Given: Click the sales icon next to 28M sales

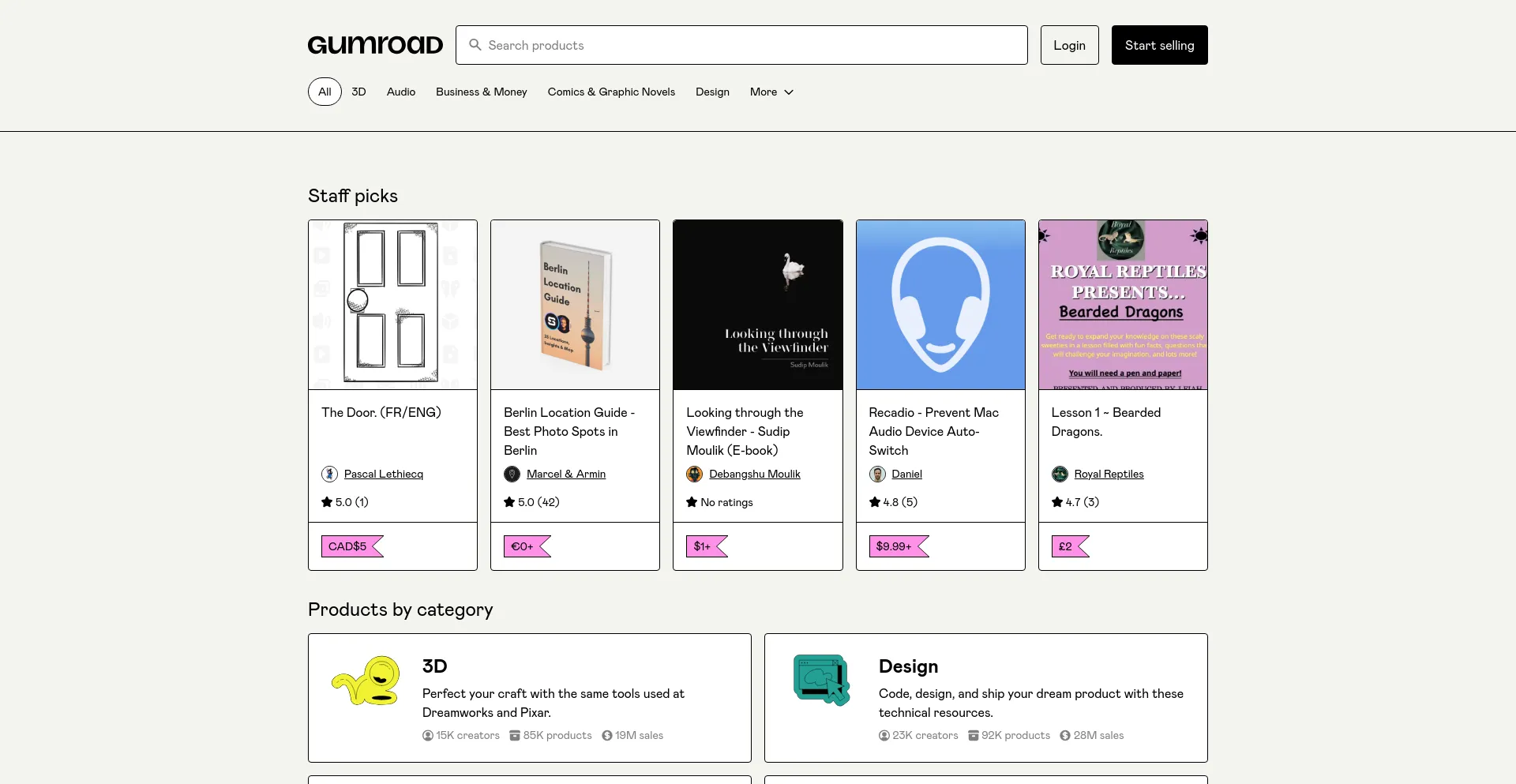Looking at the screenshot, I should [1065, 735].
